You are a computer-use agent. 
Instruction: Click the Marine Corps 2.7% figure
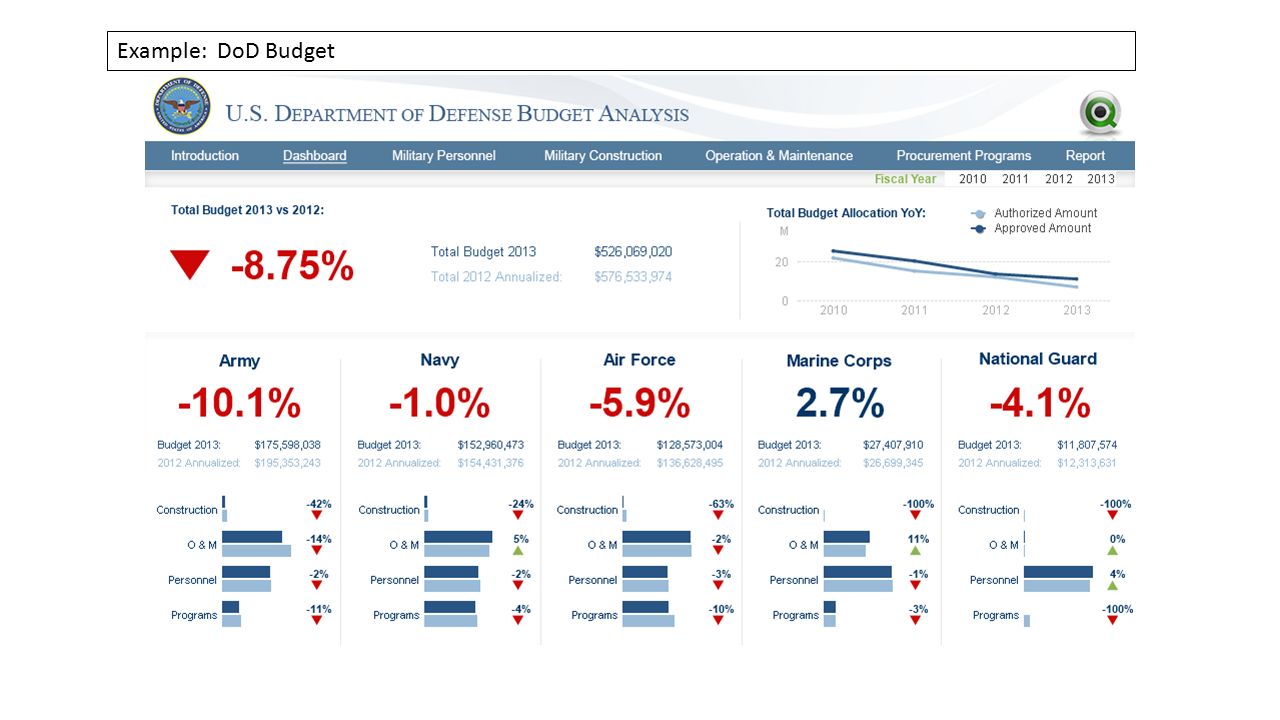[x=840, y=403]
